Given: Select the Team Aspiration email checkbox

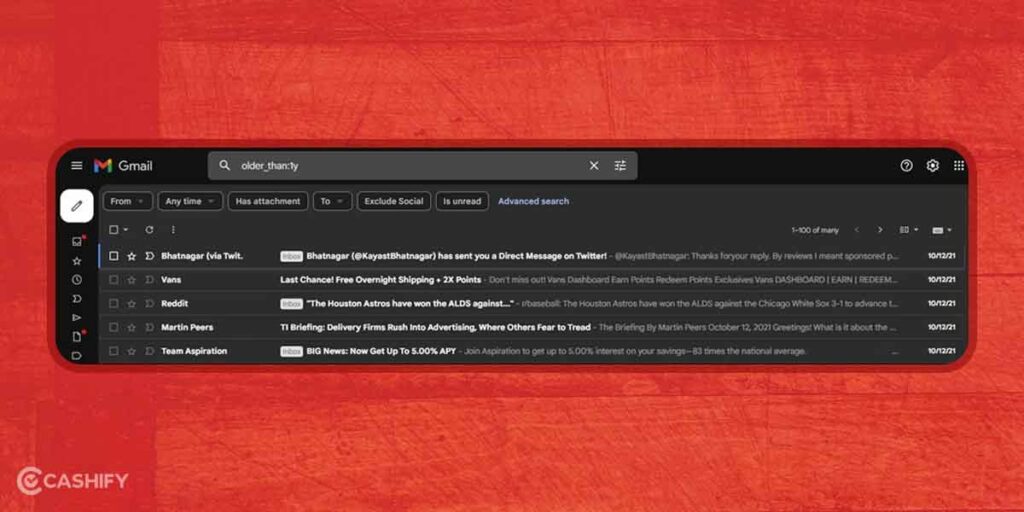Looking at the screenshot, I should 114,351.
